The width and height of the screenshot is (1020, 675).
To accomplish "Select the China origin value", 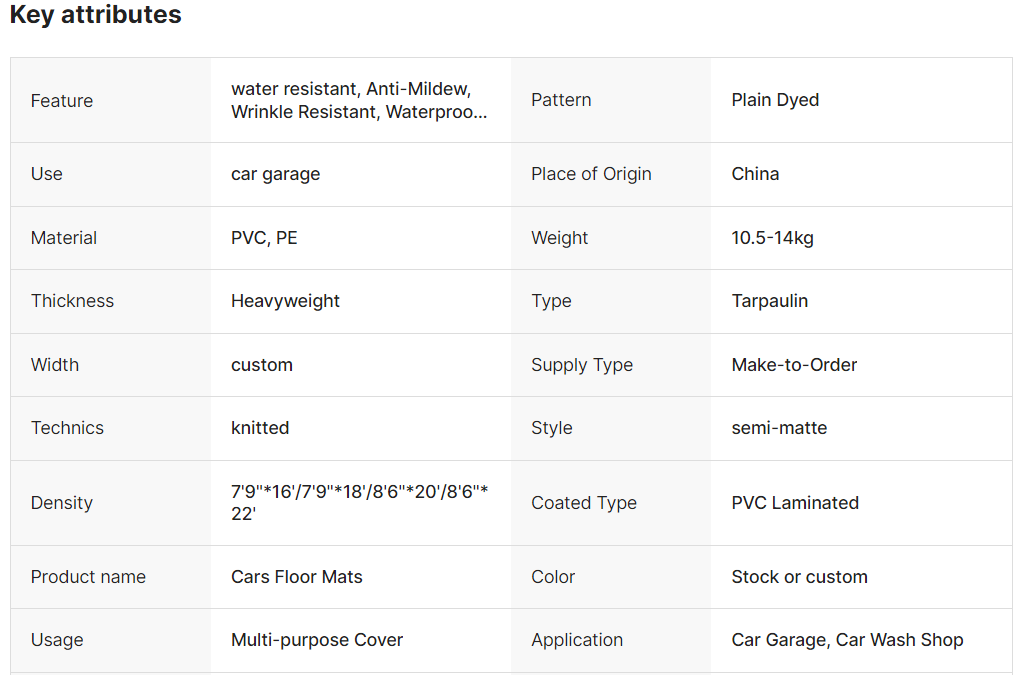I will click(x=755, y=174).
